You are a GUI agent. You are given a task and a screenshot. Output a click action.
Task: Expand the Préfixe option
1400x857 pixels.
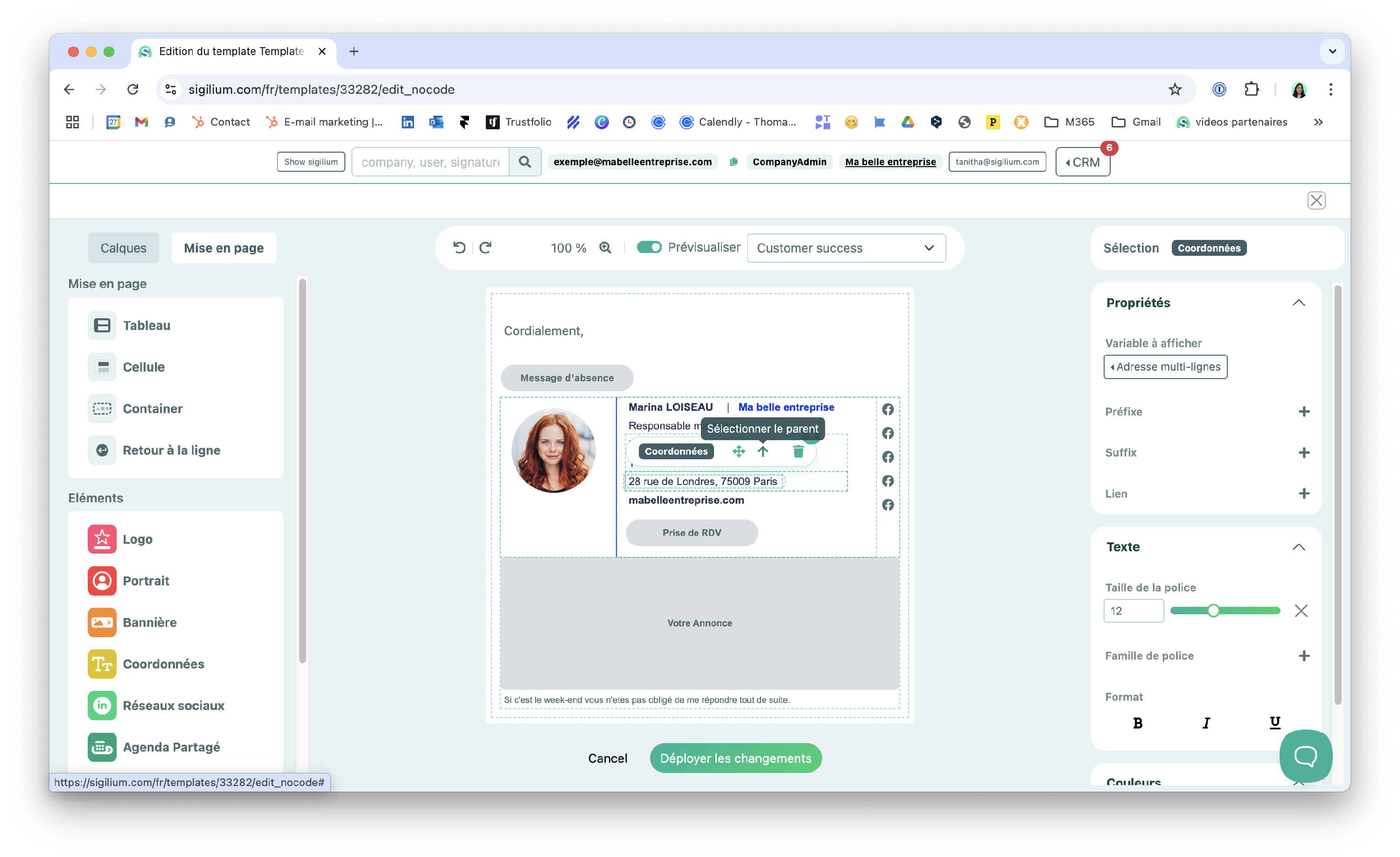pos(1304,411)
